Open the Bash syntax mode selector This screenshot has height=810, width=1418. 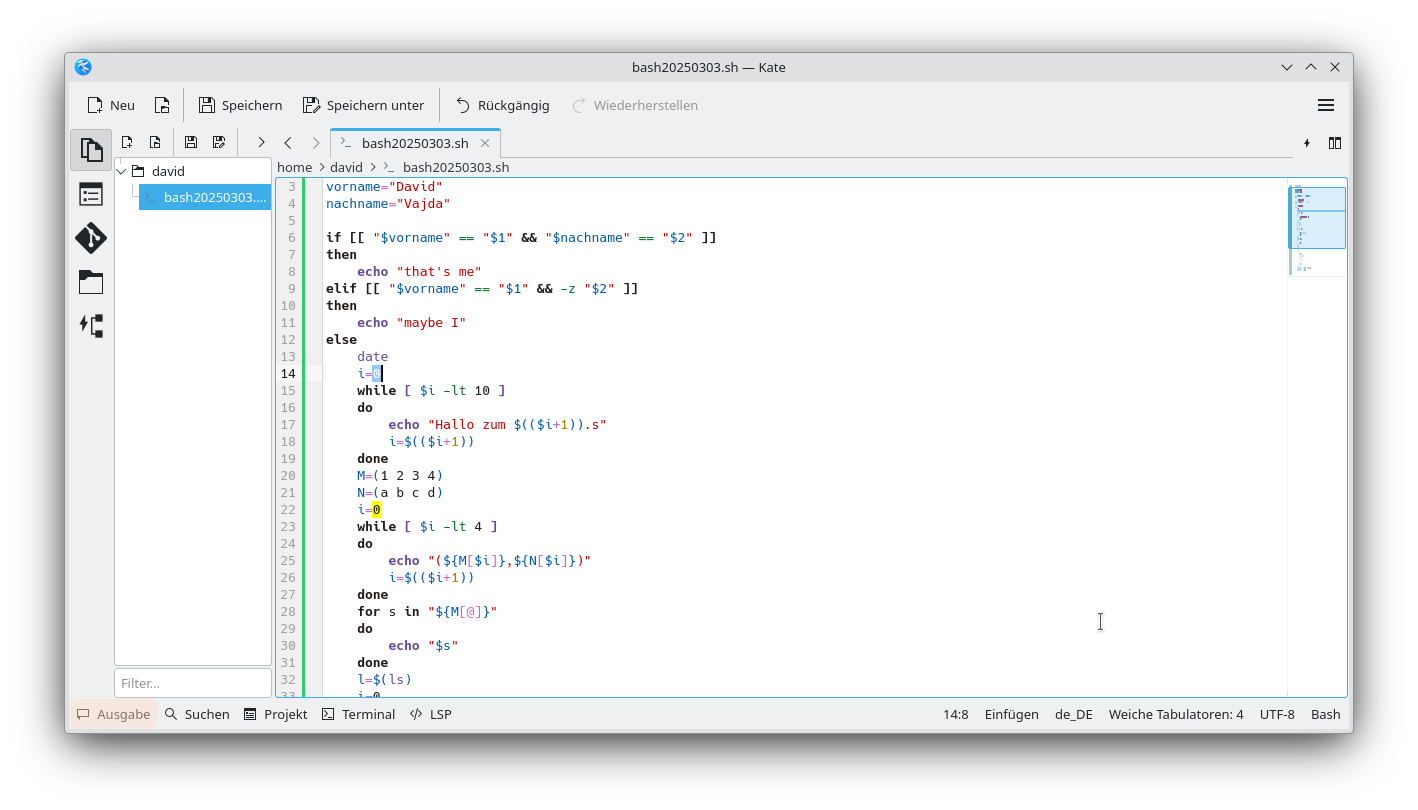coord(1325,714)
